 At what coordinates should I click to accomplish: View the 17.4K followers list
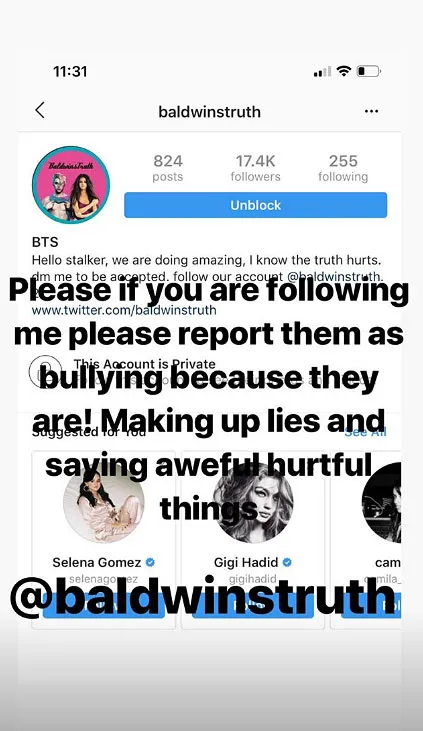pos(256,168)
